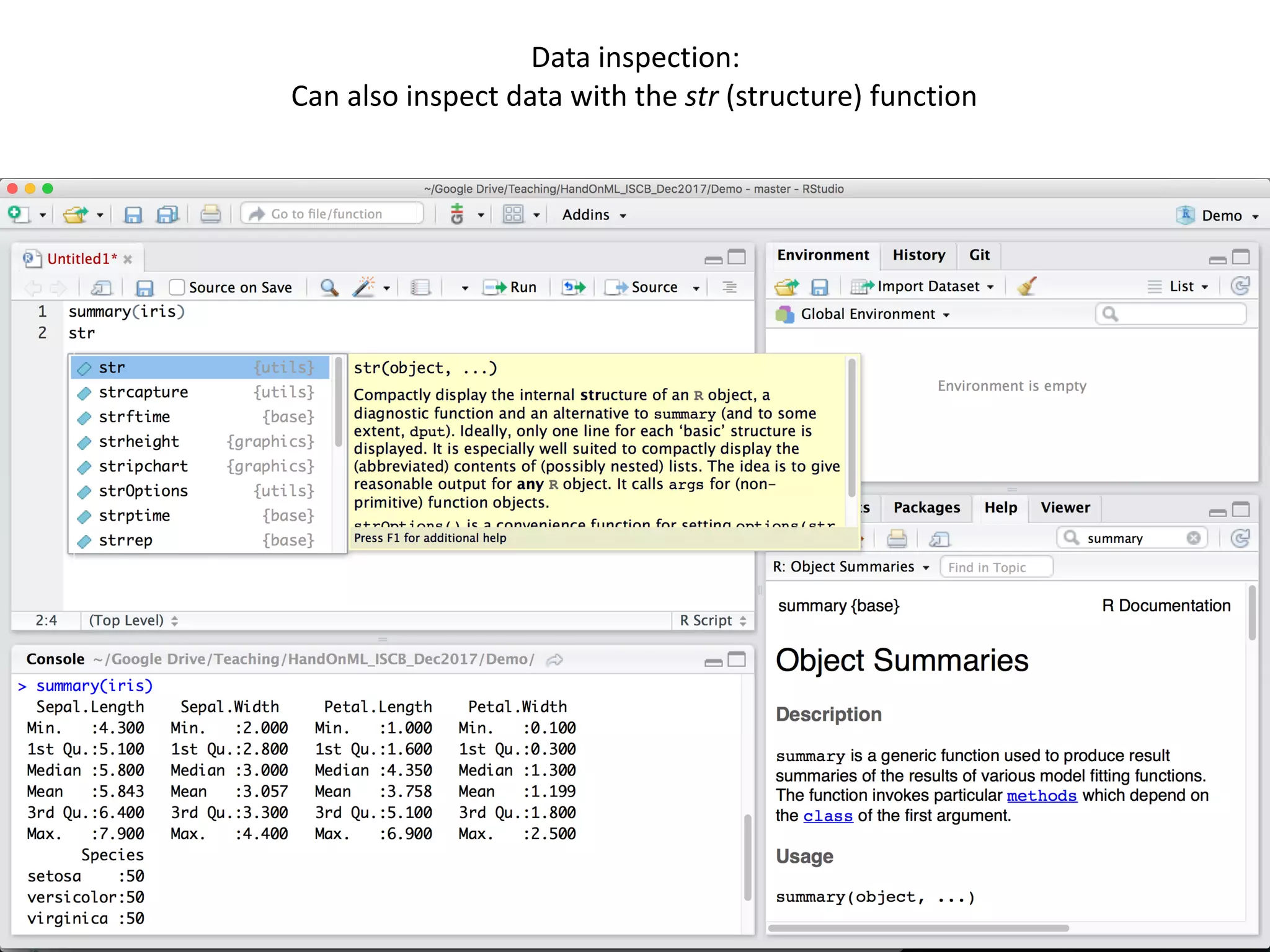Switch to the Packages tab
Screen dimensions: 1270x952
926,508
